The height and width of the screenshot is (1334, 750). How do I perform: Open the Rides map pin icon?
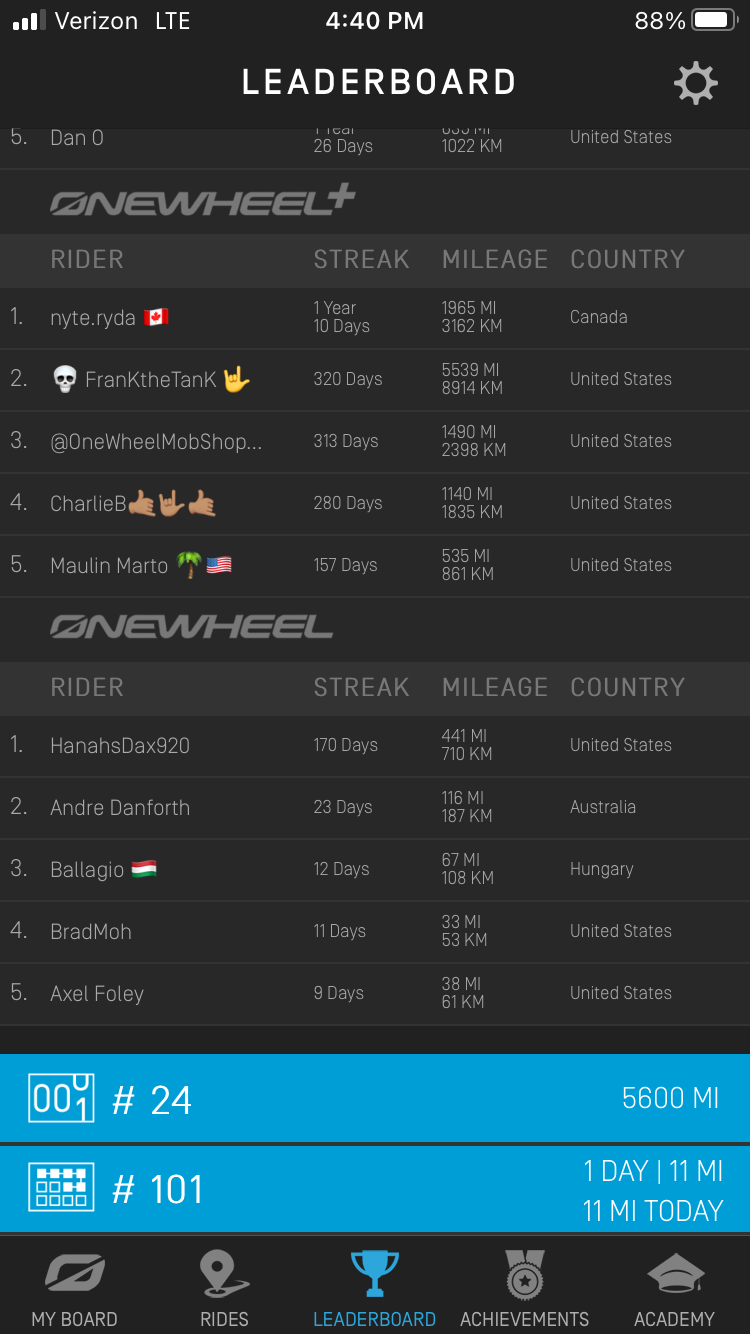224,1275
